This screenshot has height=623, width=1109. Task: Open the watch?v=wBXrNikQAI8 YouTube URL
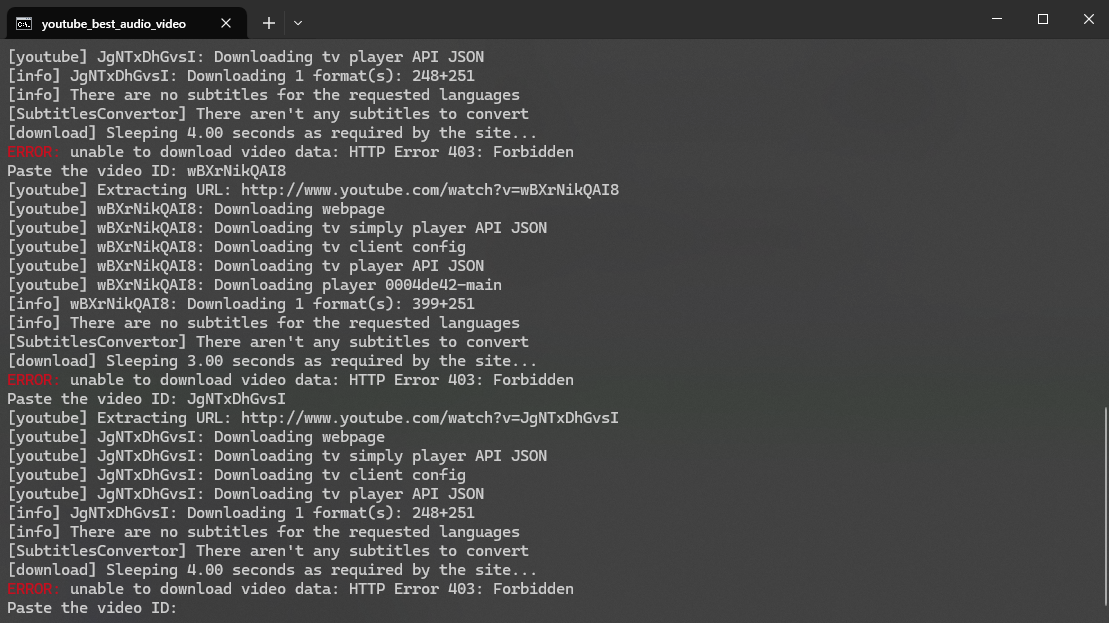point(430,190)
